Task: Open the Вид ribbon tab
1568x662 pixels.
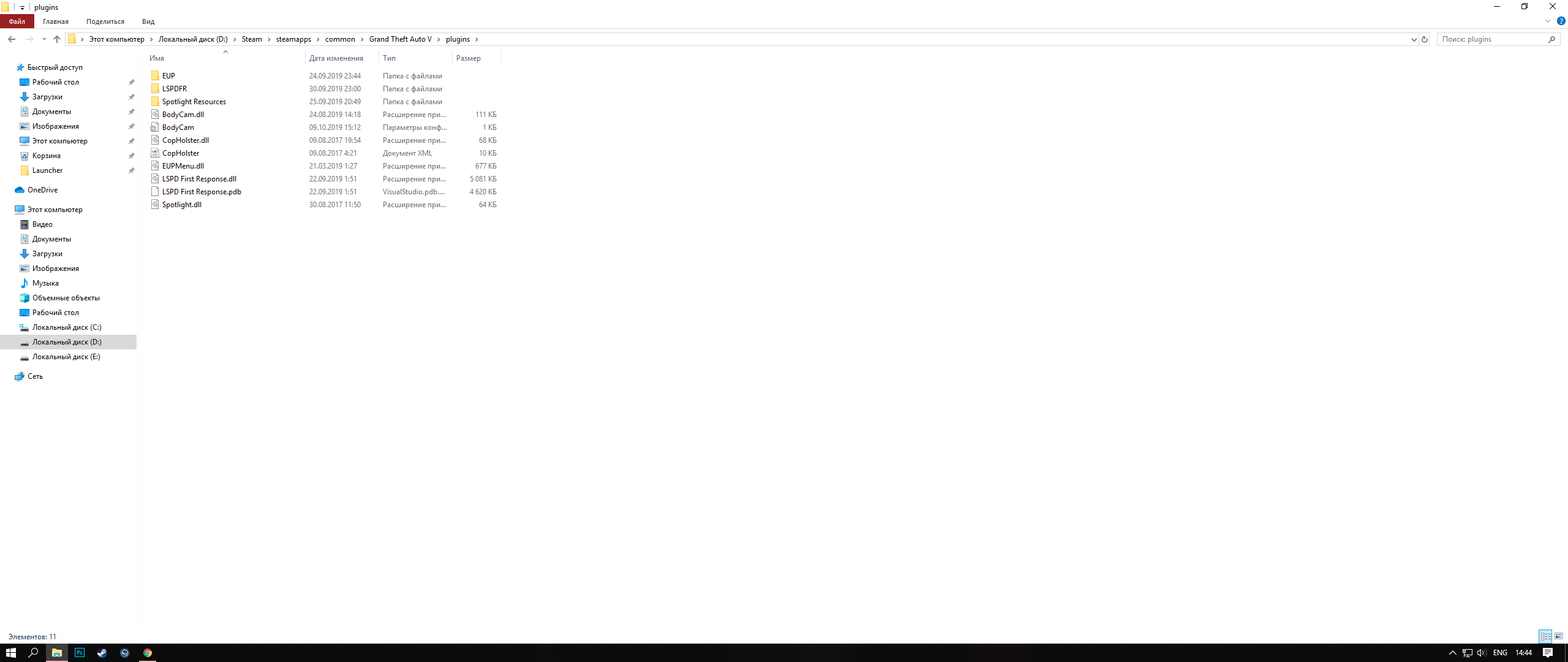Action: 148,21
